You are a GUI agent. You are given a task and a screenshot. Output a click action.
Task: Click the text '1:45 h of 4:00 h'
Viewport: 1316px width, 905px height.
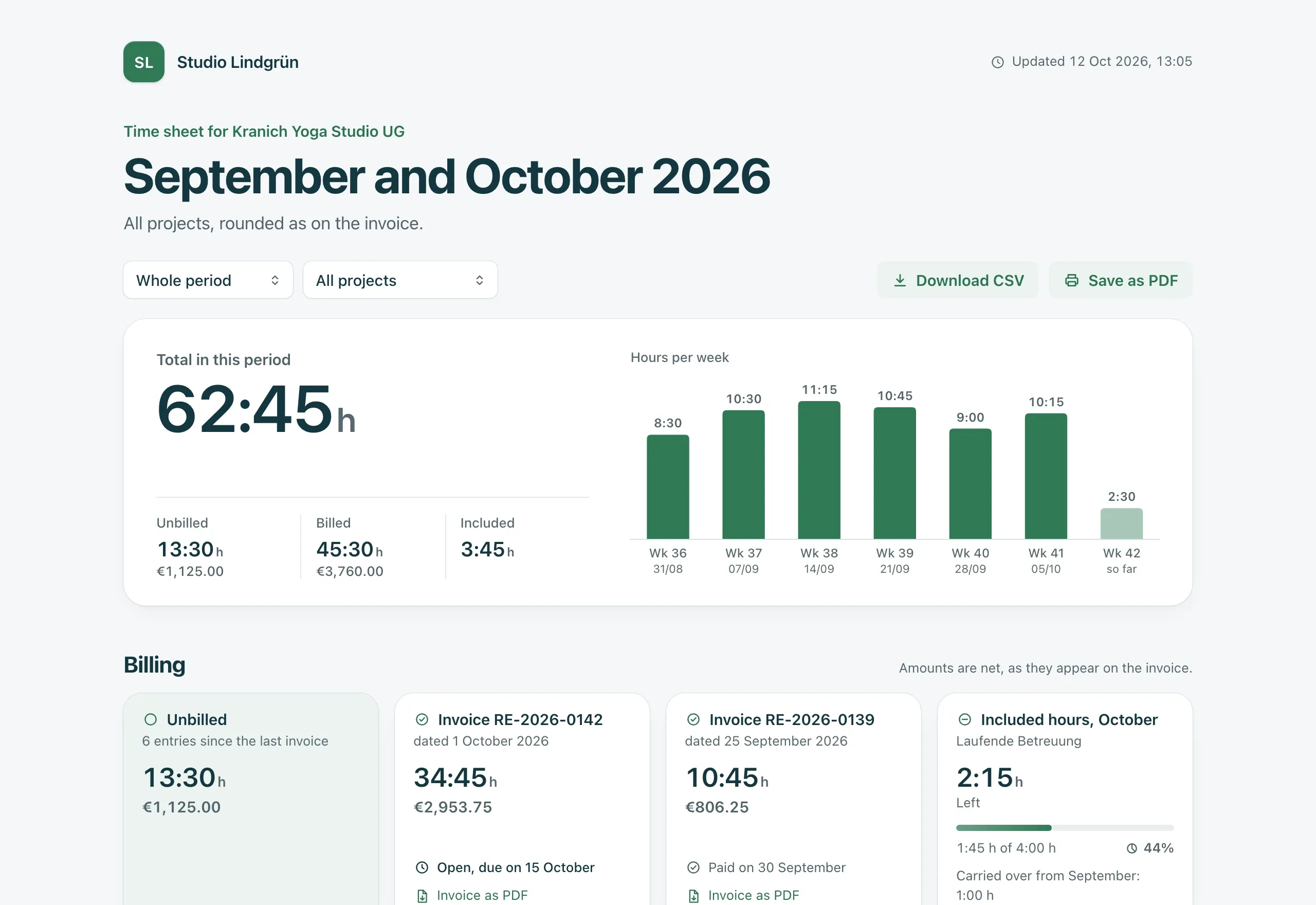(x=1007, y=848)
